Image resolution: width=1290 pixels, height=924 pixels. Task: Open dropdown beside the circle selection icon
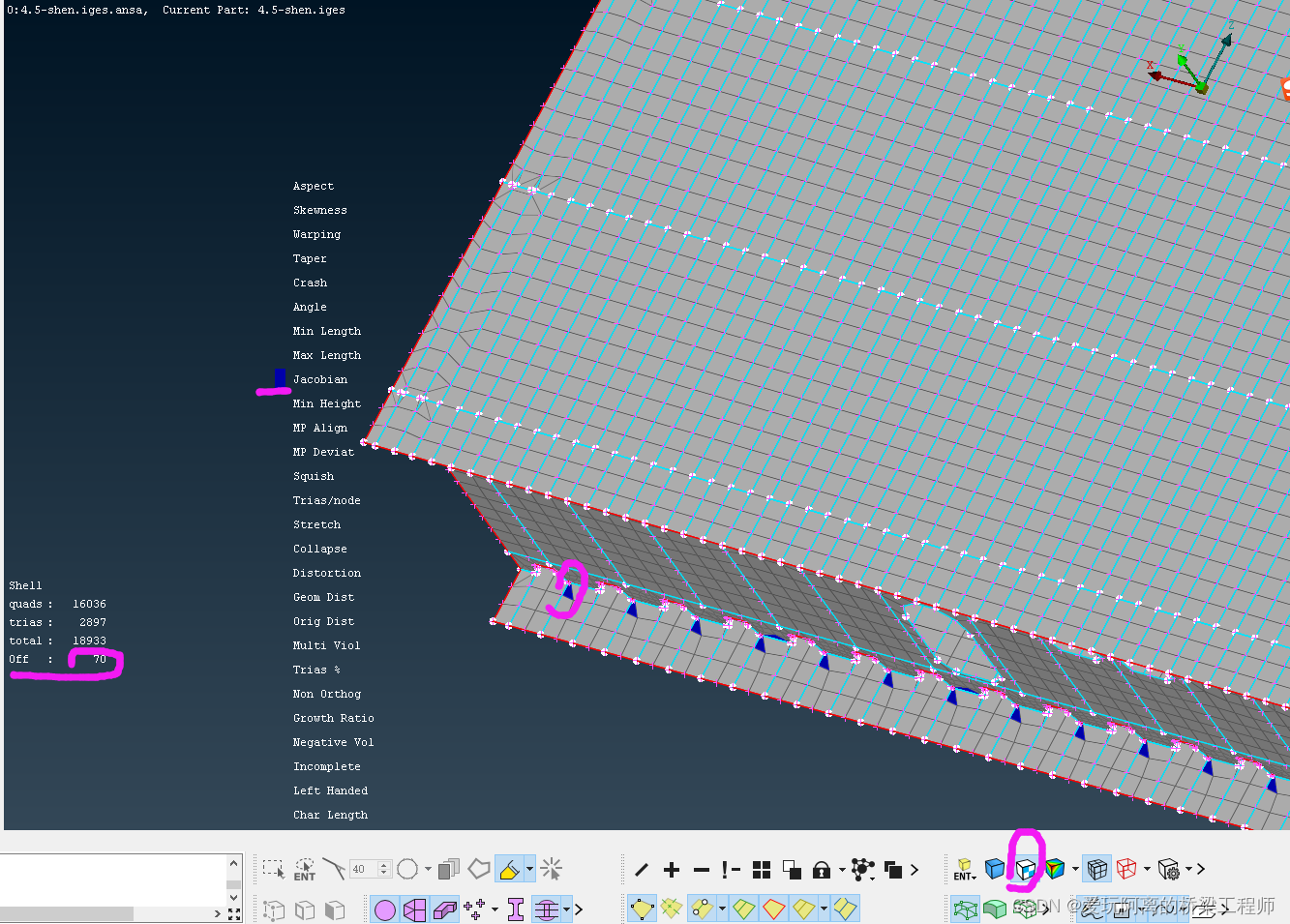[428, 869]
